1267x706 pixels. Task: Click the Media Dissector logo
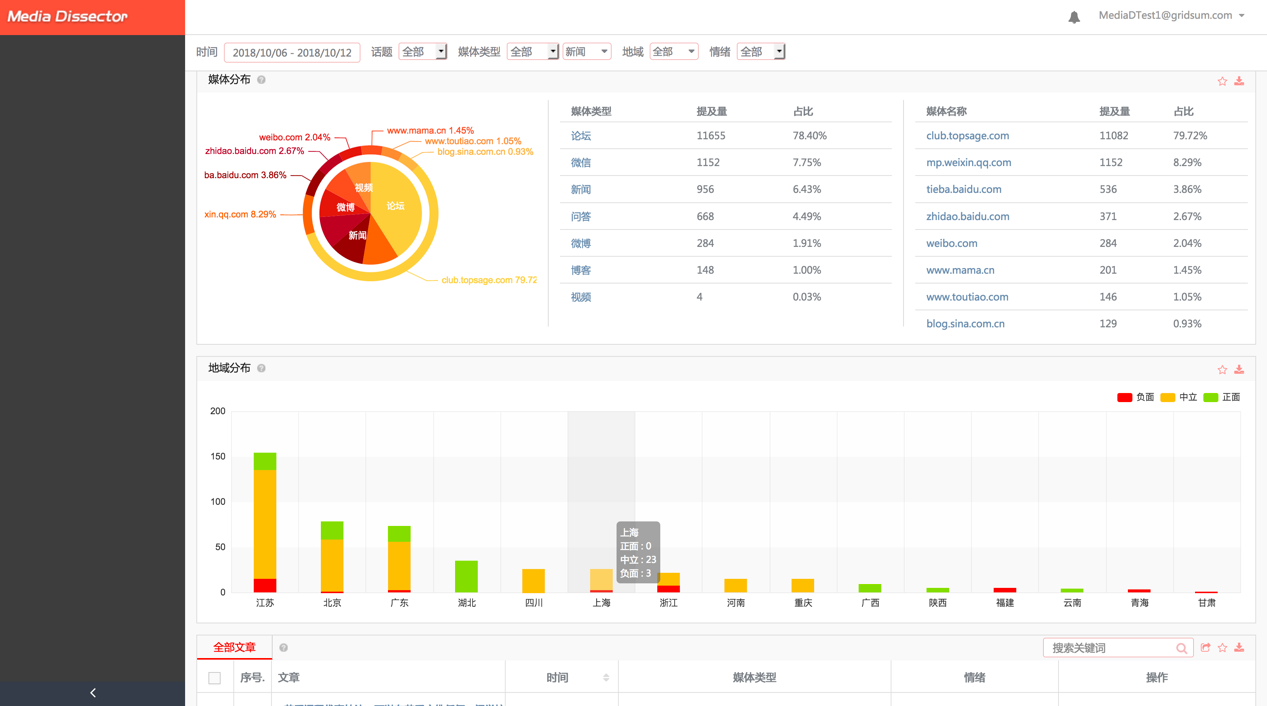point(68,16)
